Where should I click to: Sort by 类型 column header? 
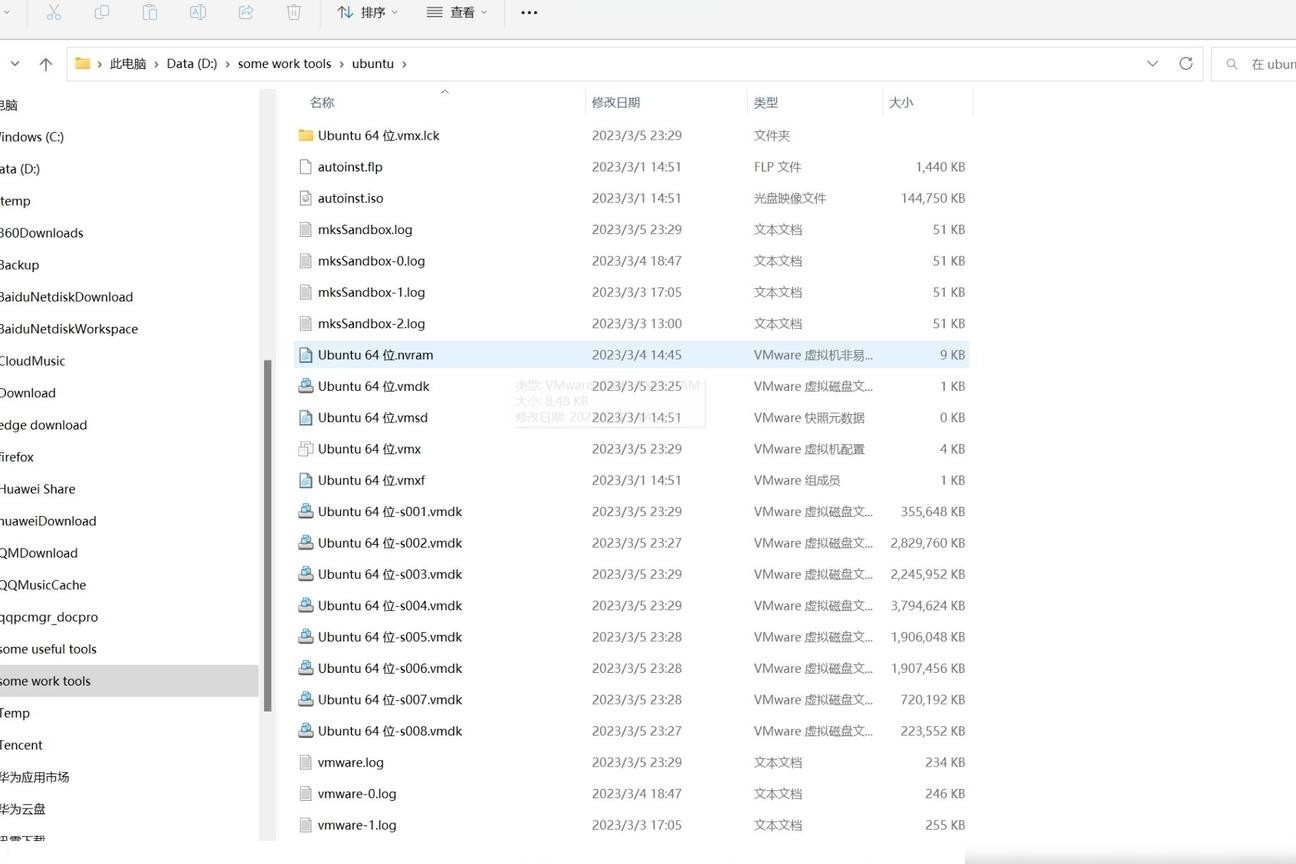(x=766, y=102)
